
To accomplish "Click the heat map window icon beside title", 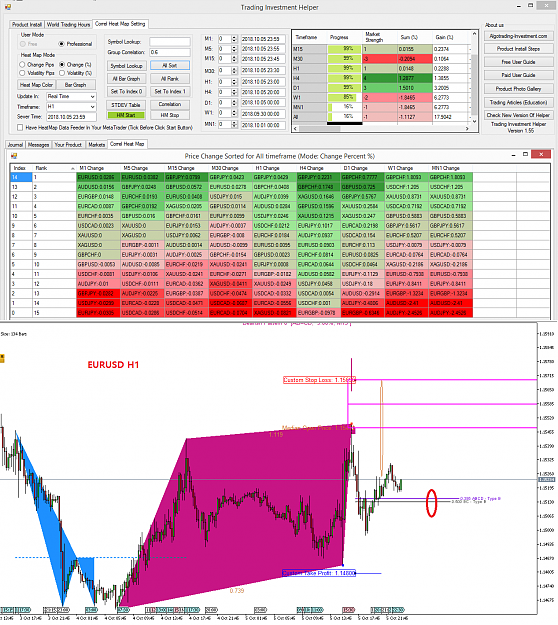I will [14, 156].
